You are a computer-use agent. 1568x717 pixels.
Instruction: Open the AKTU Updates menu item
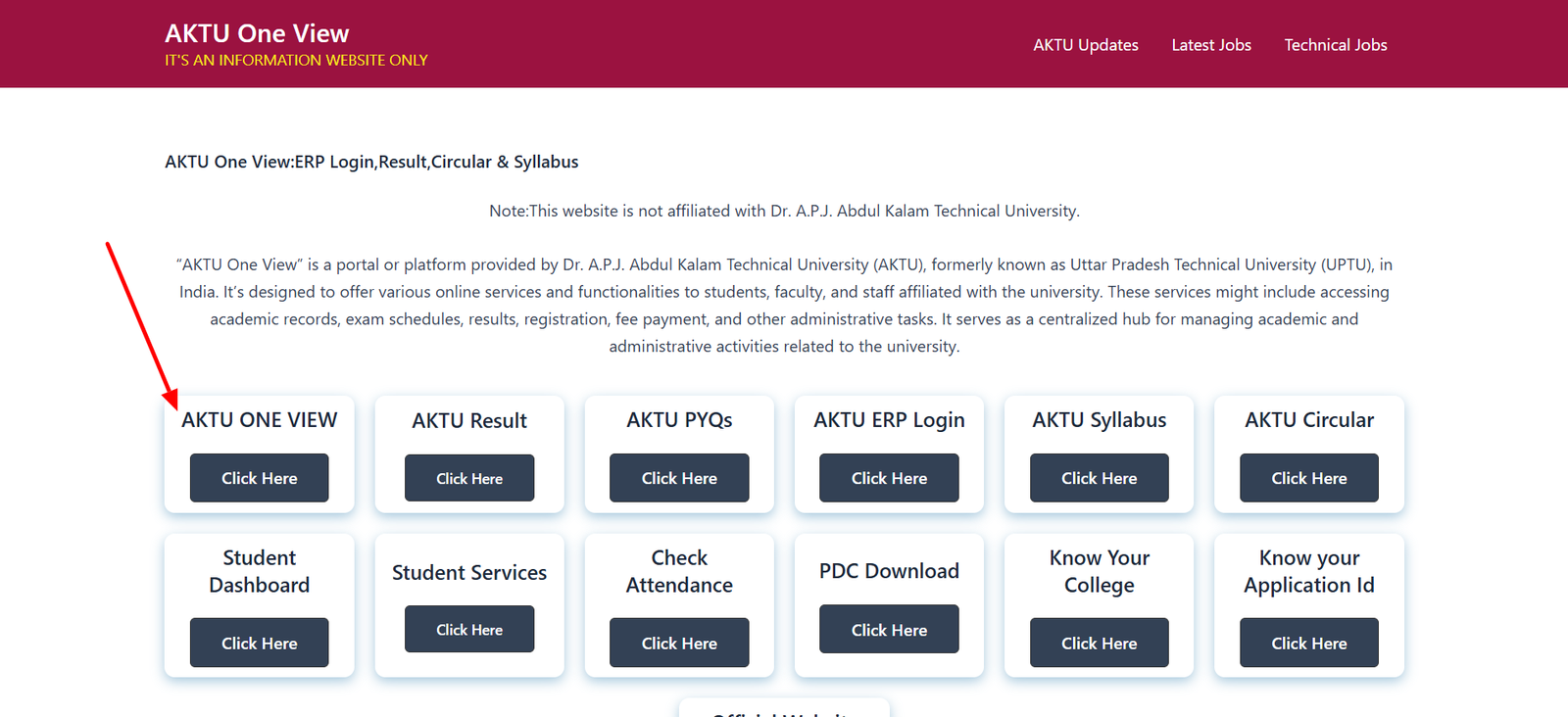(x=1085, y=45)
